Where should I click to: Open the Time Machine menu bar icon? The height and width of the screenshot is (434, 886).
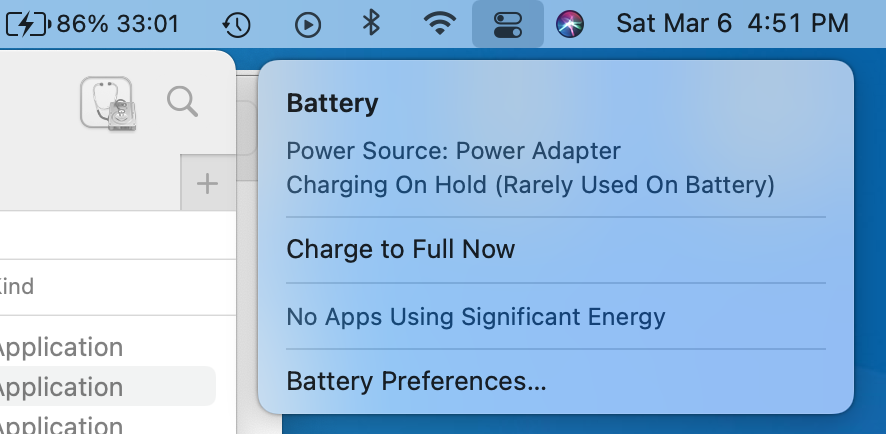click(236, 25)
